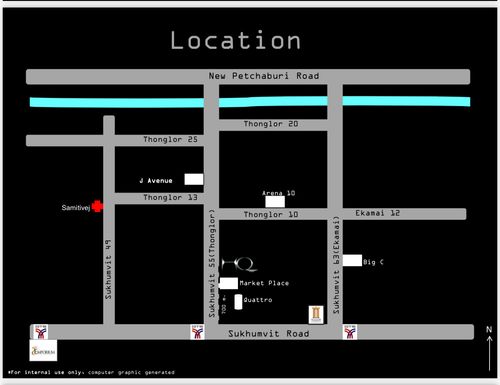Screen dimensions: 500x385
Task: Click the "Market Place" text
Action: tap(264, 283)
